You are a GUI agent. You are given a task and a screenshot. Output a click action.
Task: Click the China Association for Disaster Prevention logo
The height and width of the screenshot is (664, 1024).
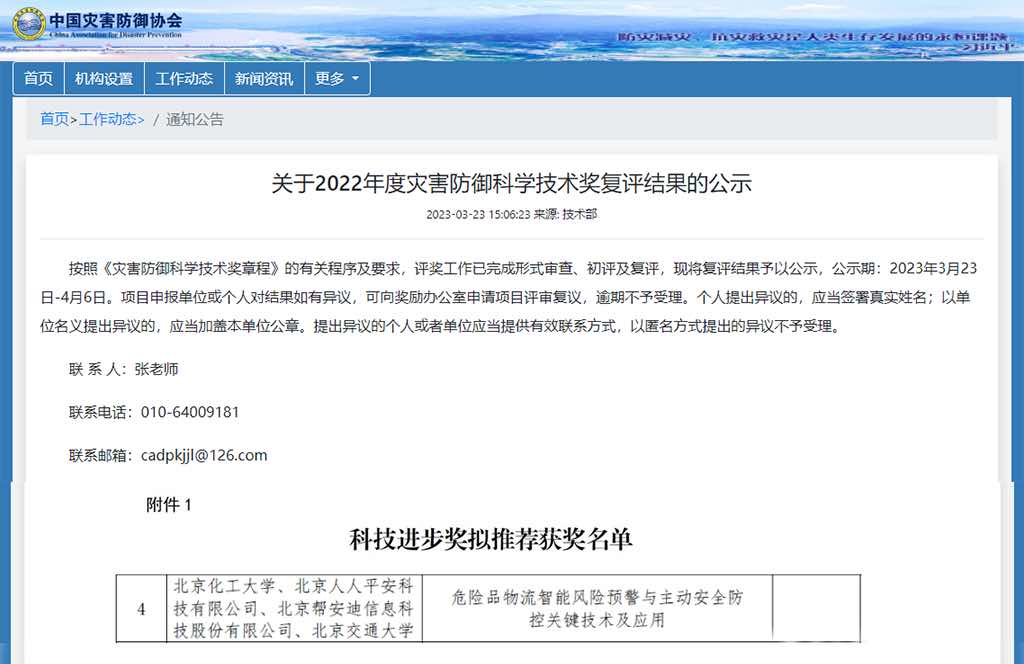click(29, 25)
